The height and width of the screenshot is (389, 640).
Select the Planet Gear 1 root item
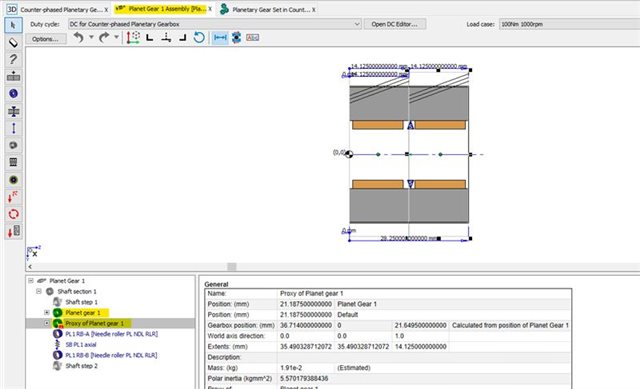[x=67, y=281]
